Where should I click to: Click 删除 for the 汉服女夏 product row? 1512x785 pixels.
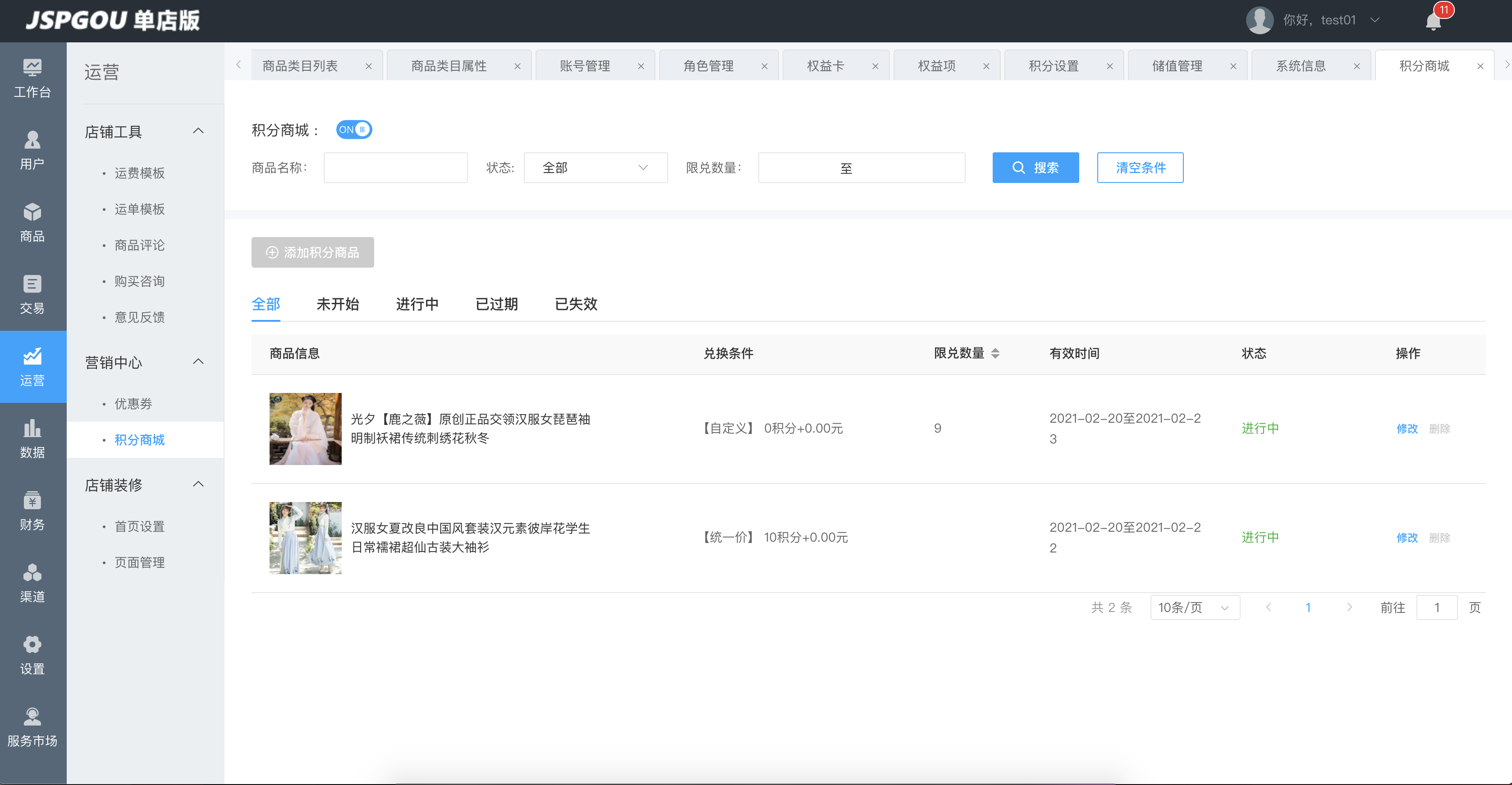pyautogui.click(x=1439, y=538)
